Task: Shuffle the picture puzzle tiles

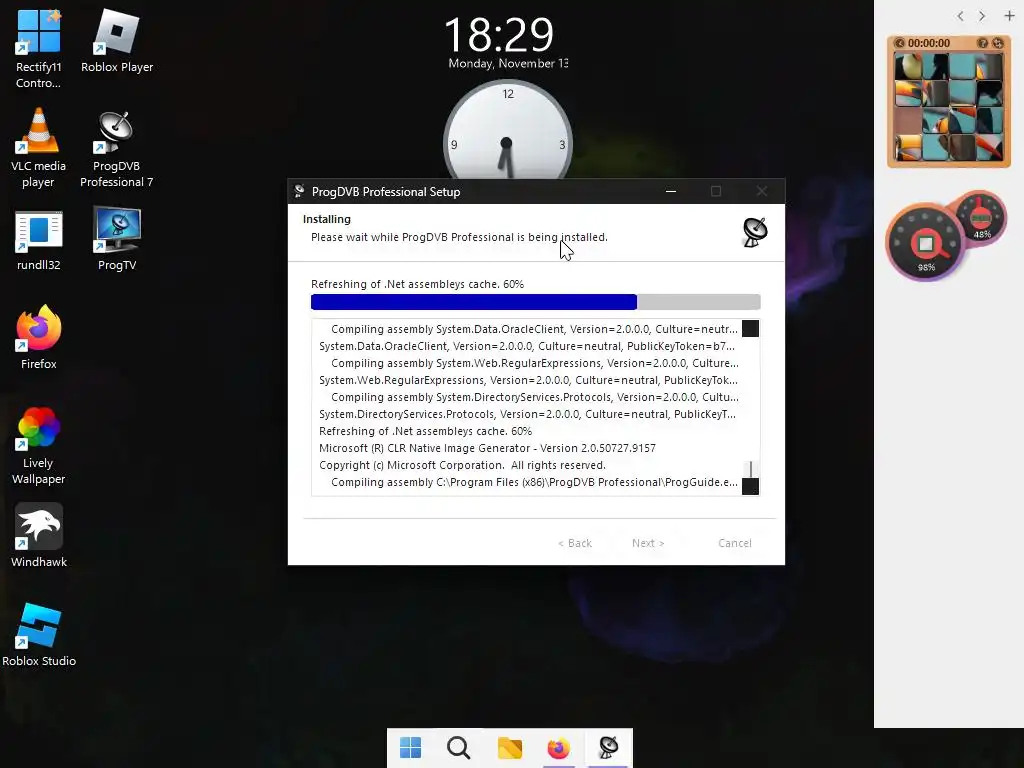Action: click(x=998, y=43)
